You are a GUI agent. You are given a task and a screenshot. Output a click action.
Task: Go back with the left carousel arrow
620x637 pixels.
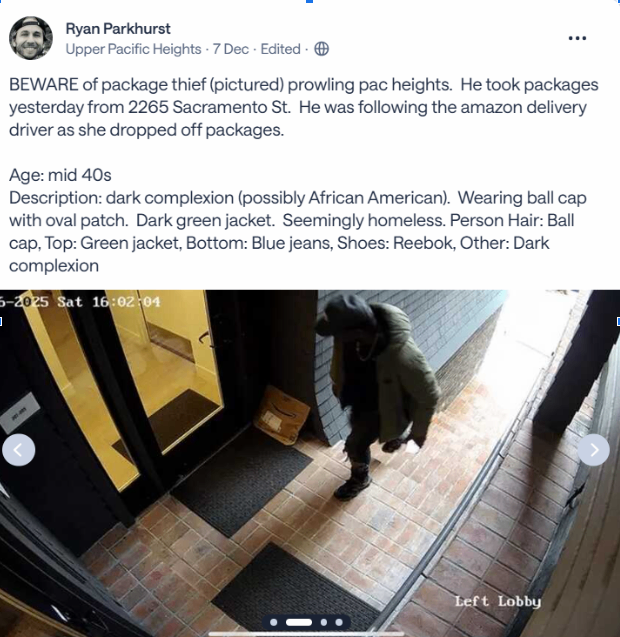[19, 450]
